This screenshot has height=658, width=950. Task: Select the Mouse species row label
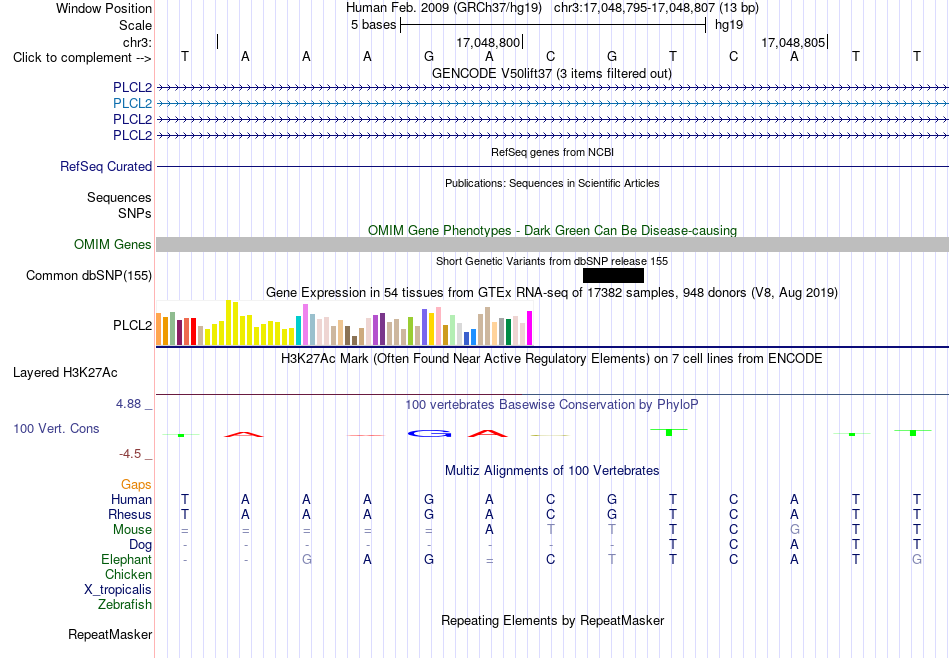[132, 530]
